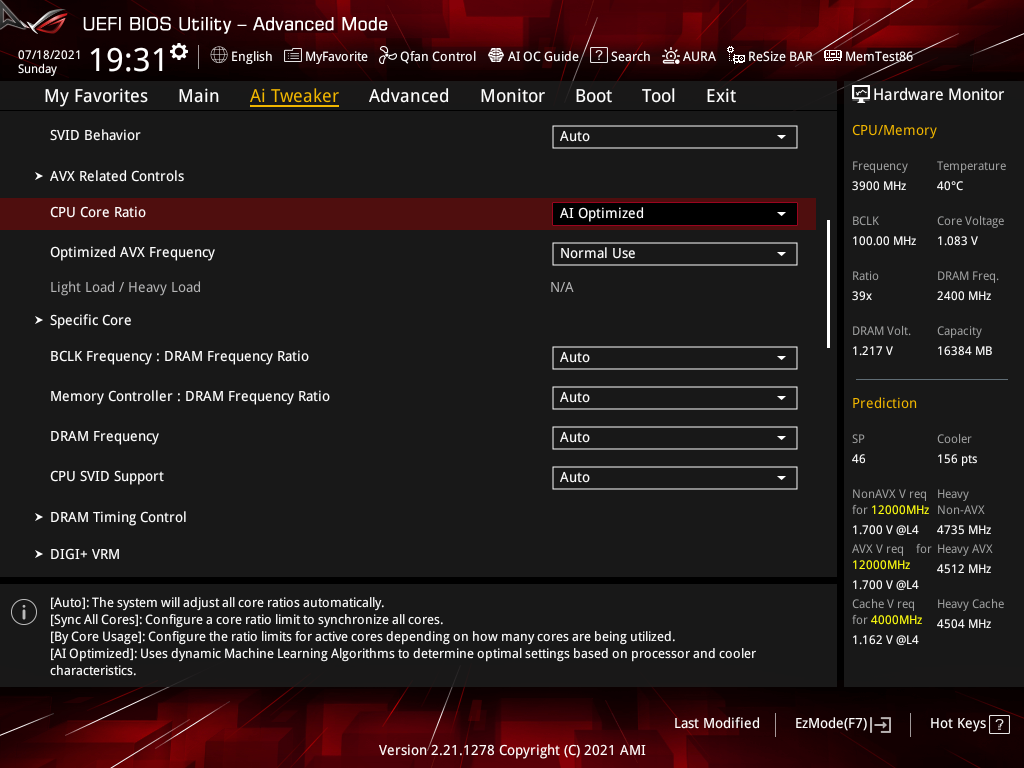Screen dimensions: 1024x768
Task: Expand AVX Related Controls
Action: coord(117,175)
